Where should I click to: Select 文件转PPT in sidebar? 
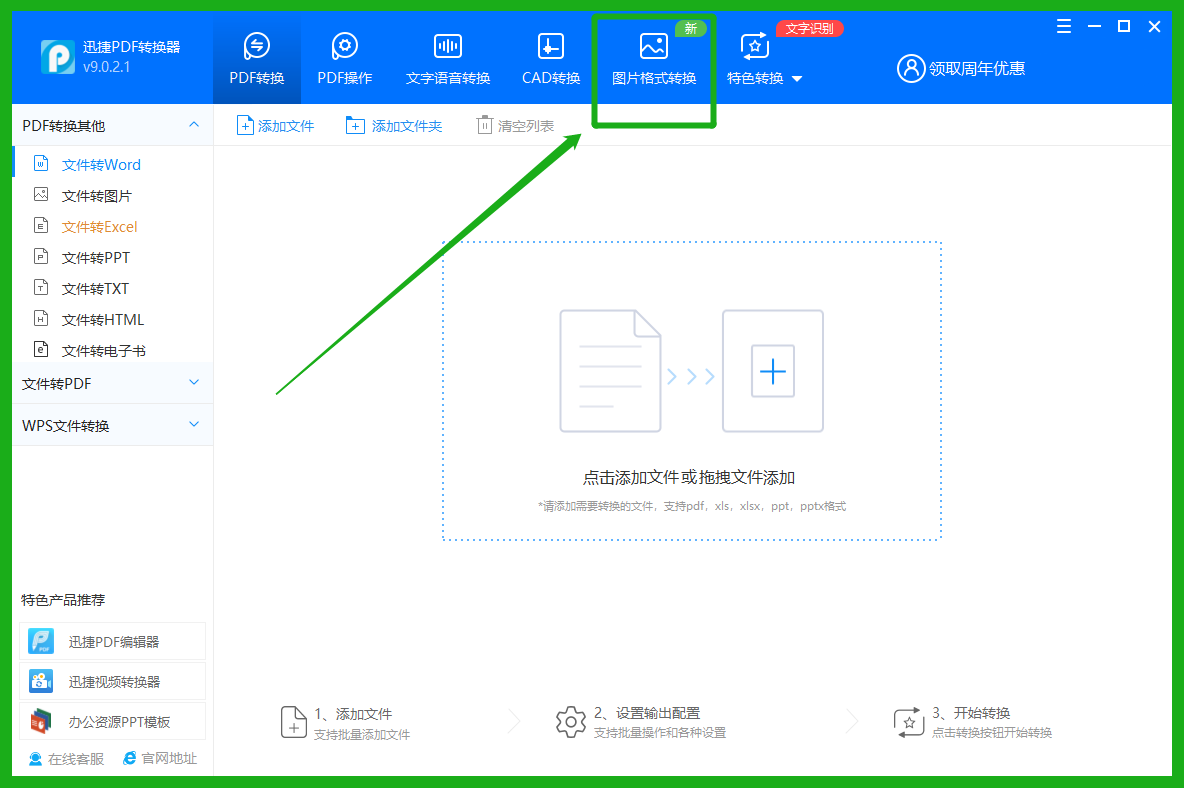pyautogui.click(x=113, y=257)
